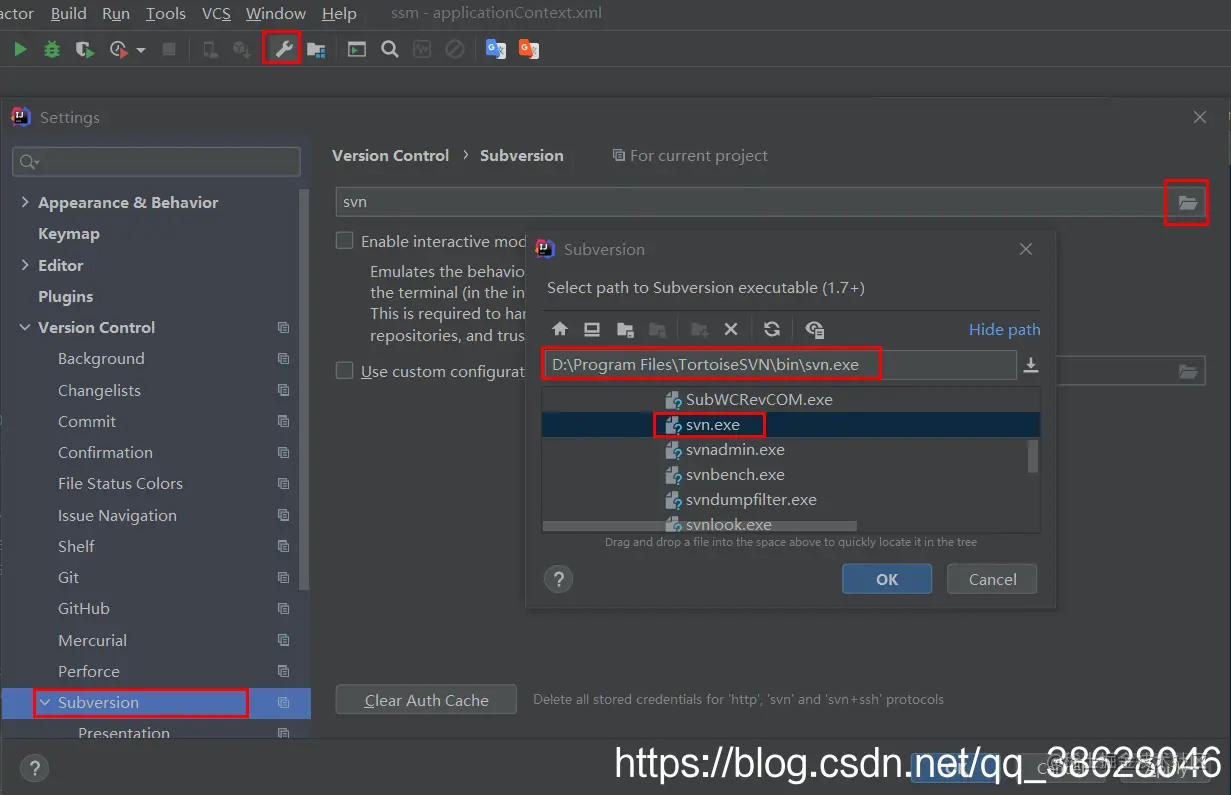Screen dimensions: 1231x795
Task: Click the Settings search field
Action: (x=156, y=162)
